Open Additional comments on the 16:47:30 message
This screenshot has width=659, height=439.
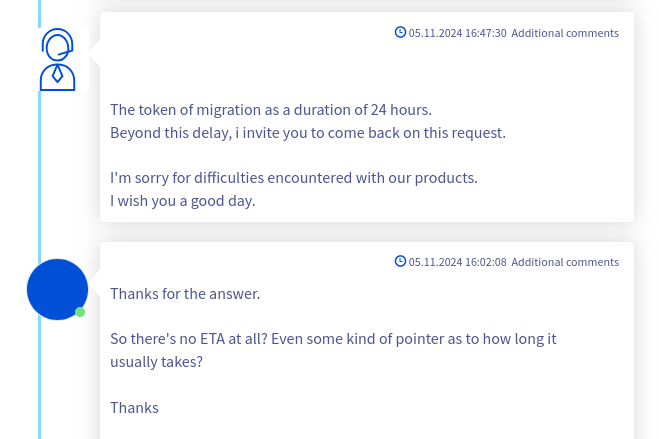[565, 33]
